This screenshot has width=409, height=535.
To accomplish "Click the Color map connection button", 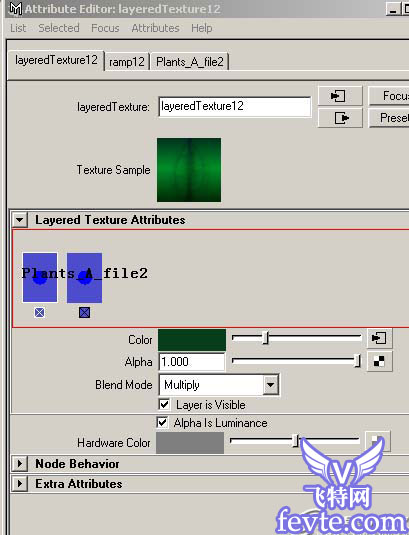I will pos(379,338).
